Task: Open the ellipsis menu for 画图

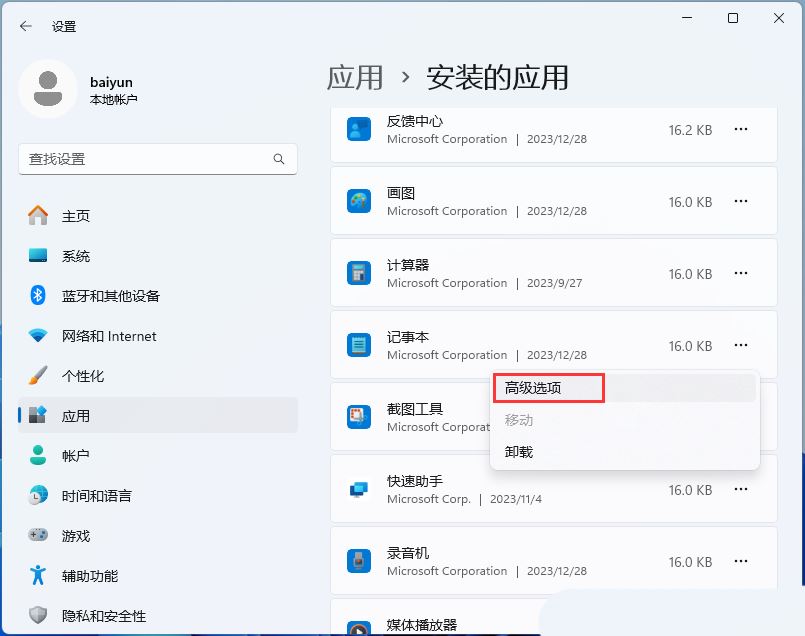Action: (741, 201)
